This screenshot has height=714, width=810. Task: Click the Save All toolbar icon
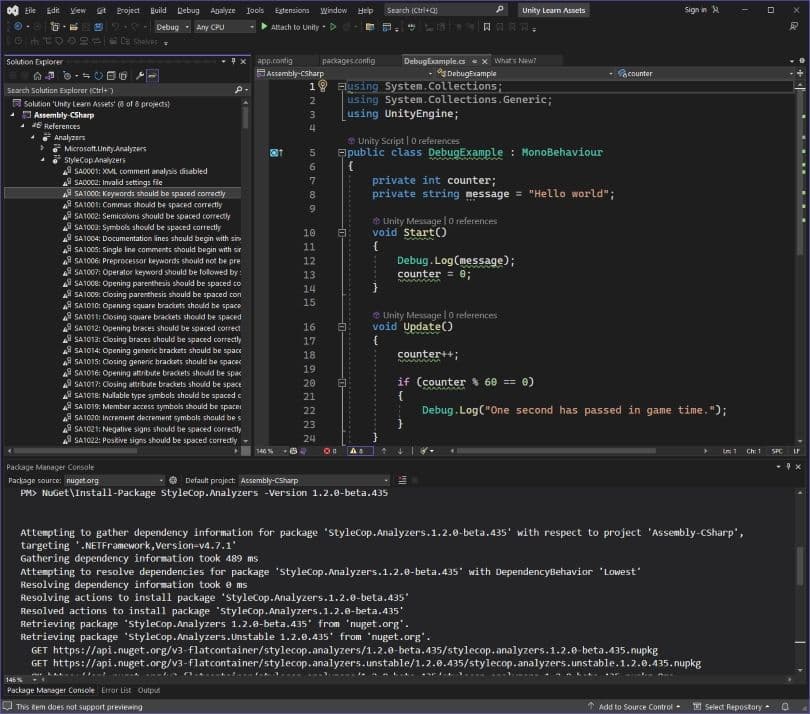coord(99,27)
